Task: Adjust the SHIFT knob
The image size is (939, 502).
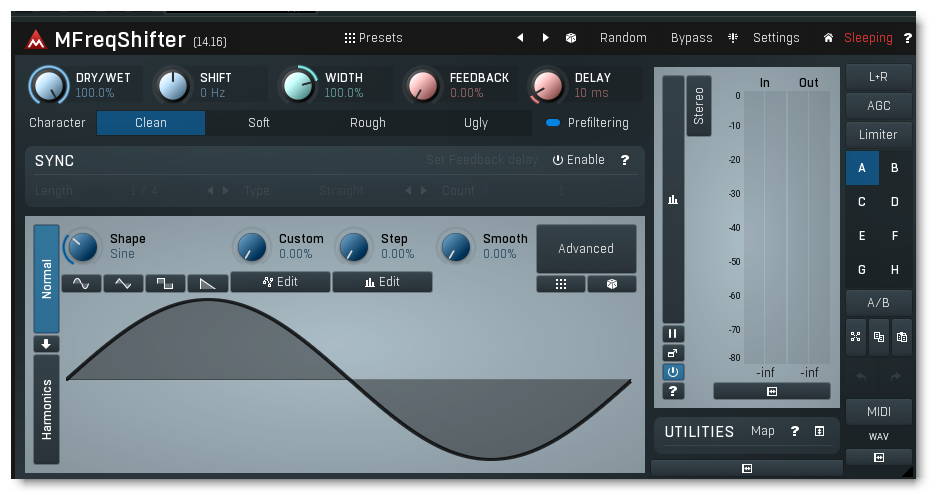Action: coord(173,86)
